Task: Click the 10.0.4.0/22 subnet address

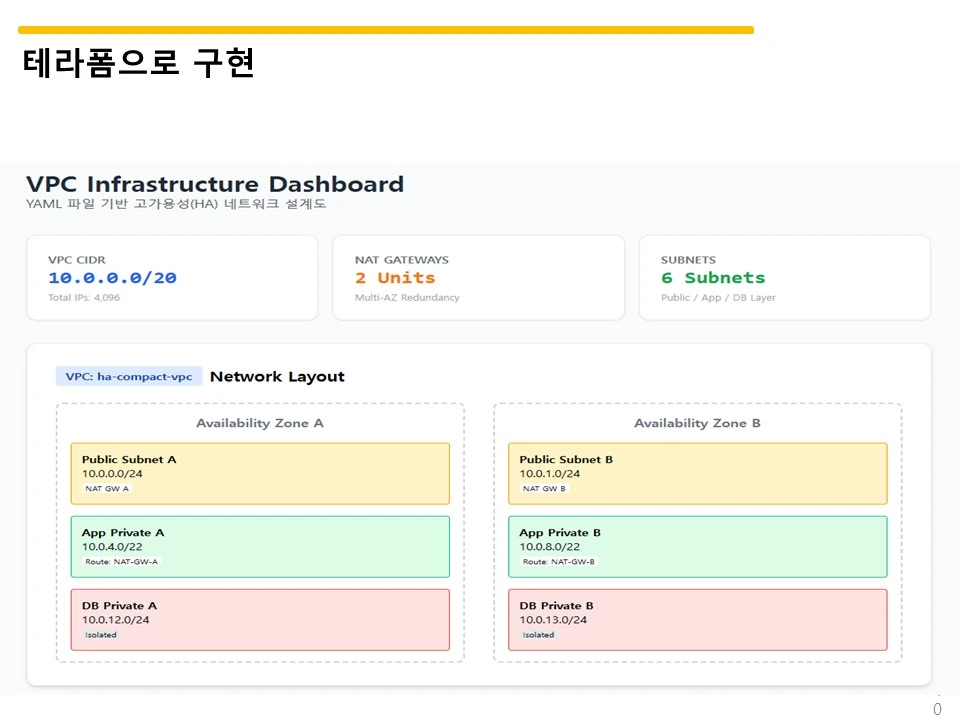Action: 112,547
